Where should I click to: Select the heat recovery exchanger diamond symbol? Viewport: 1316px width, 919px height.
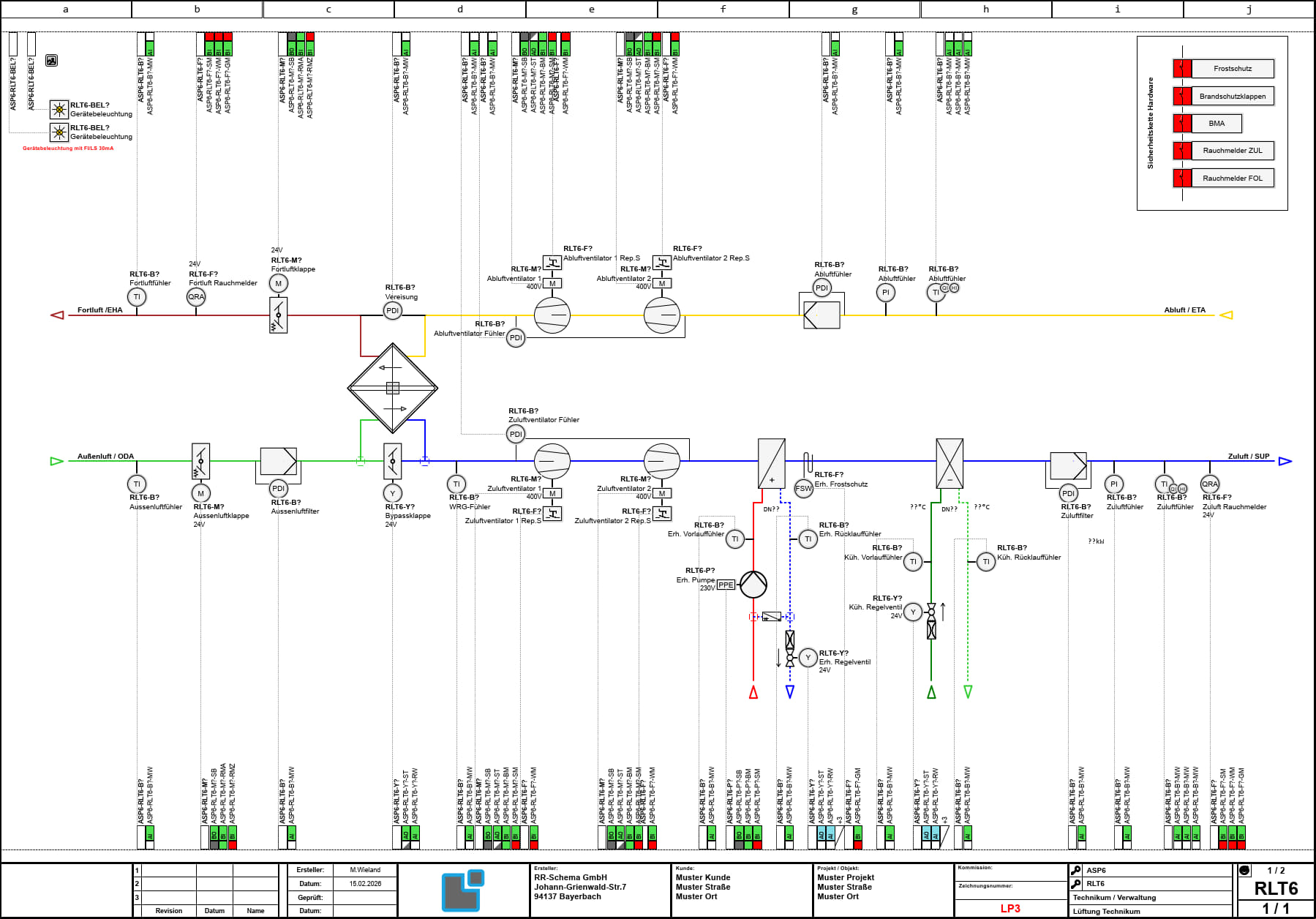[393, 388]
